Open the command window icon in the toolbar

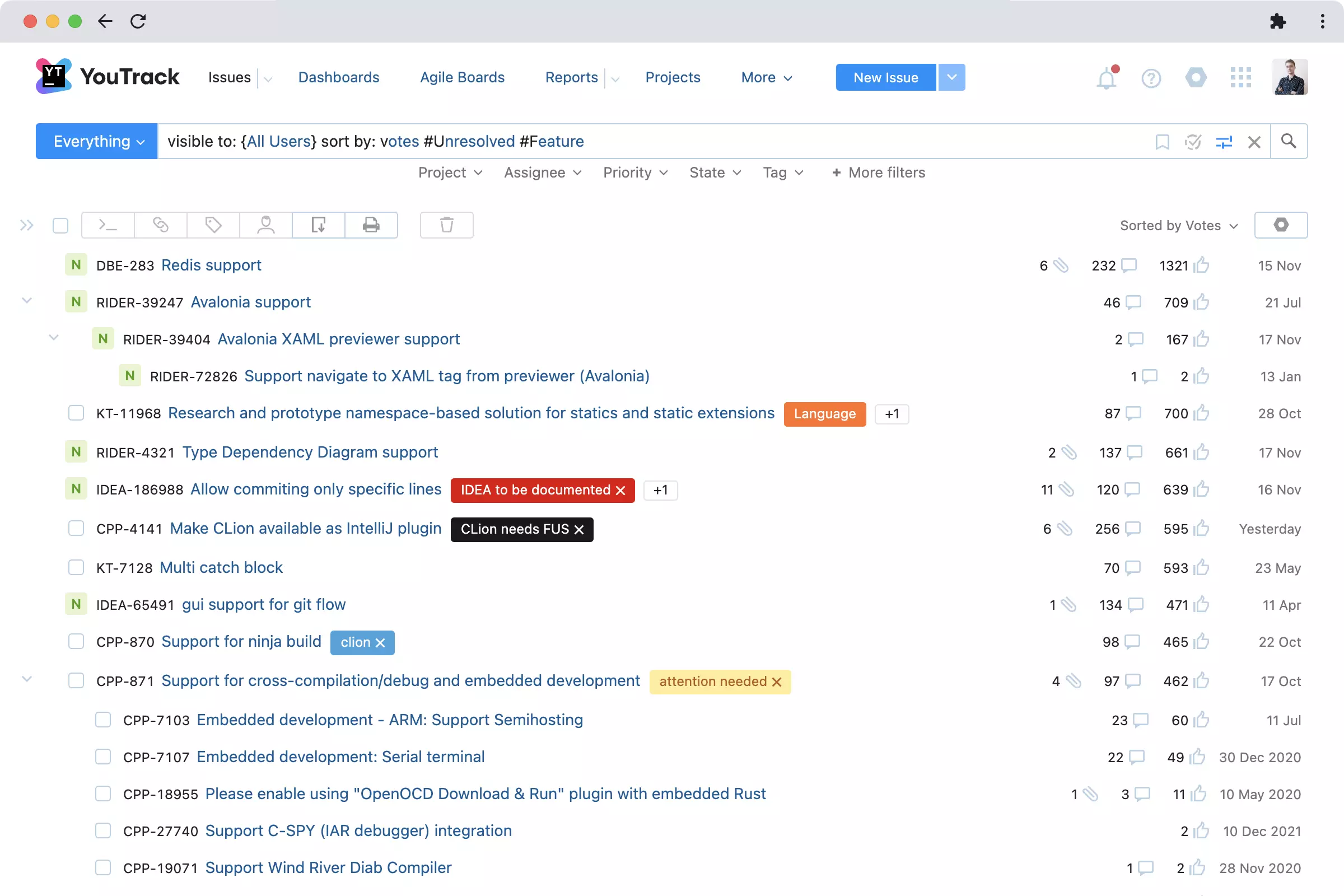coord(107,225)
